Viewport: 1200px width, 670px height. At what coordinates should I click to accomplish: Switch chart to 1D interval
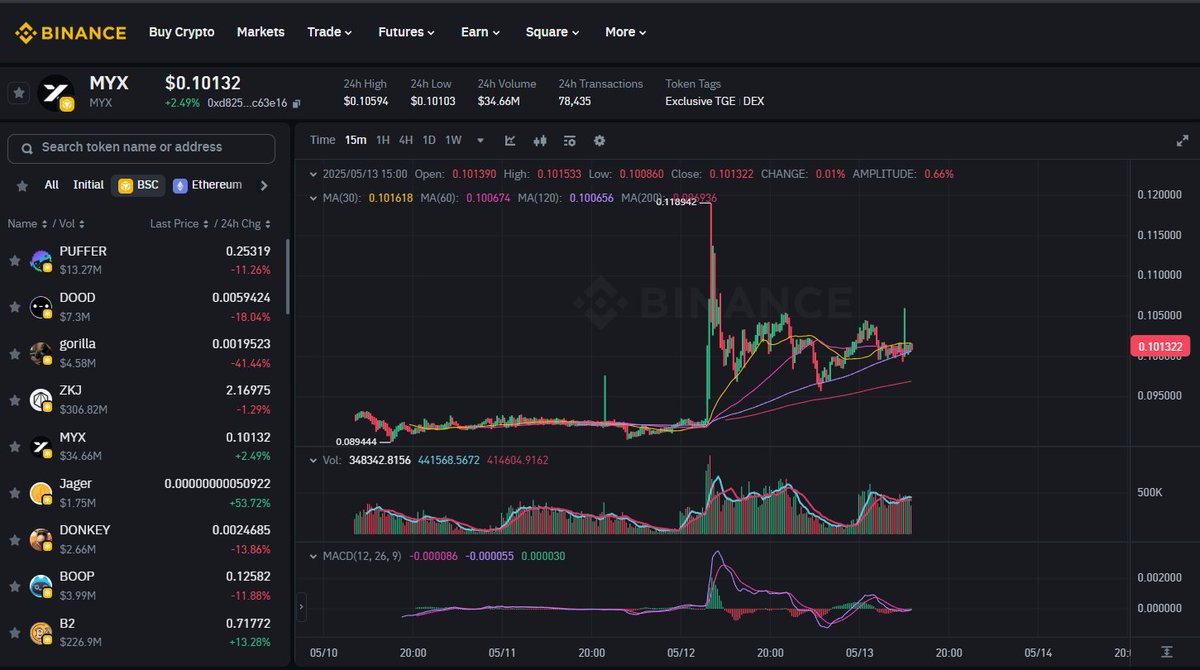coord(429,141)
